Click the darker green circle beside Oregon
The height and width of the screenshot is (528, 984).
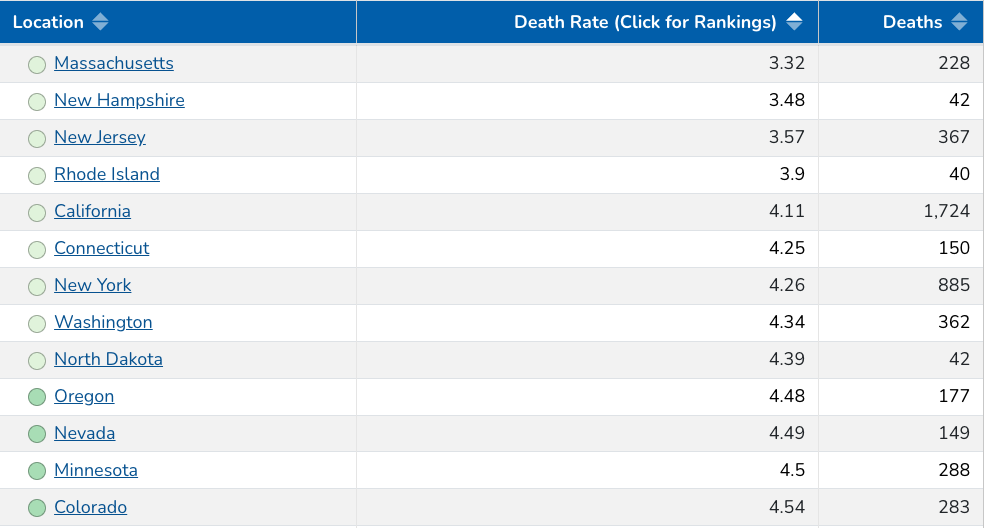pos(37,397)
